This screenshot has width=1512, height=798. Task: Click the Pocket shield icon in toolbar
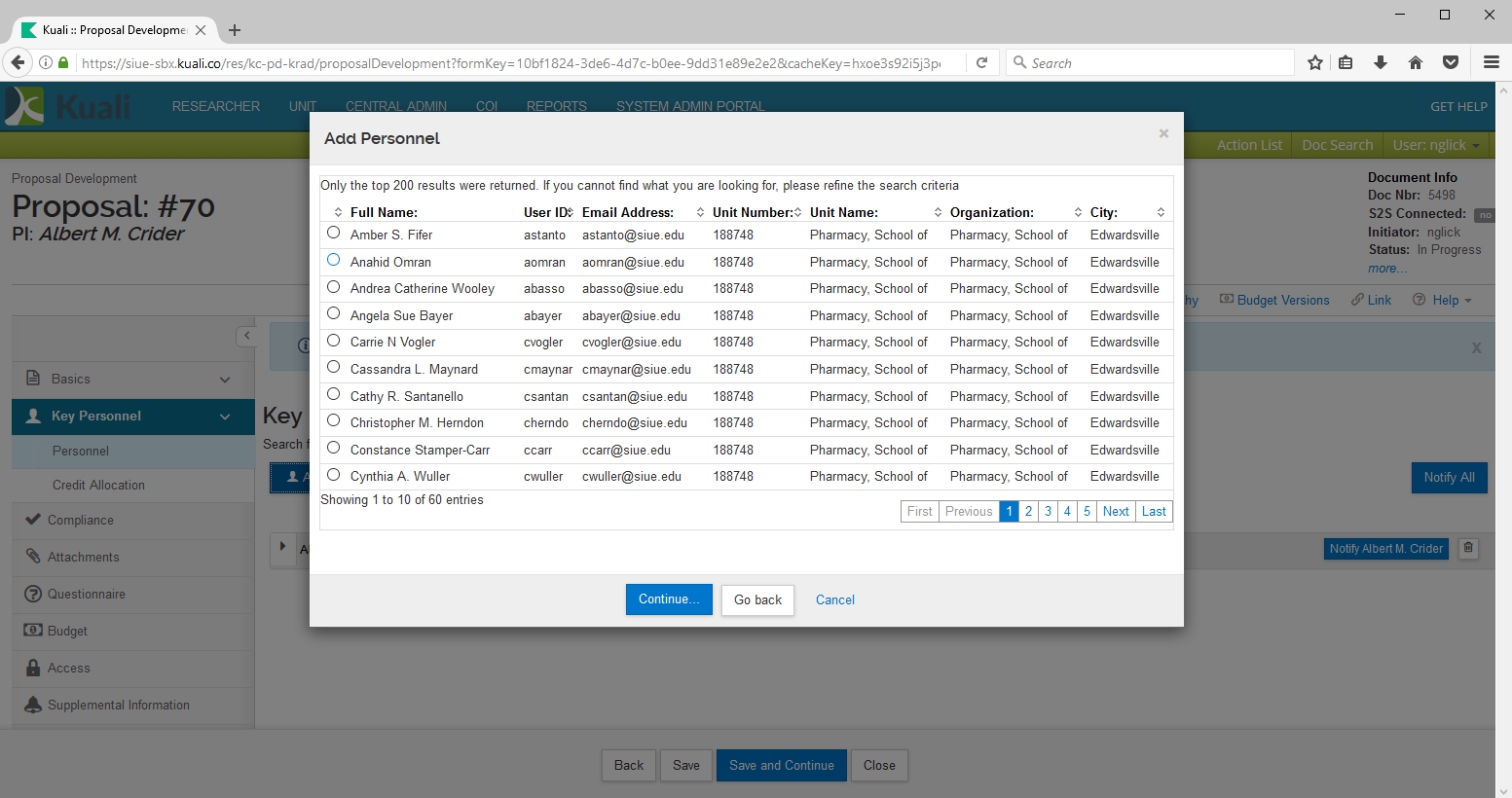(1451, 63)
